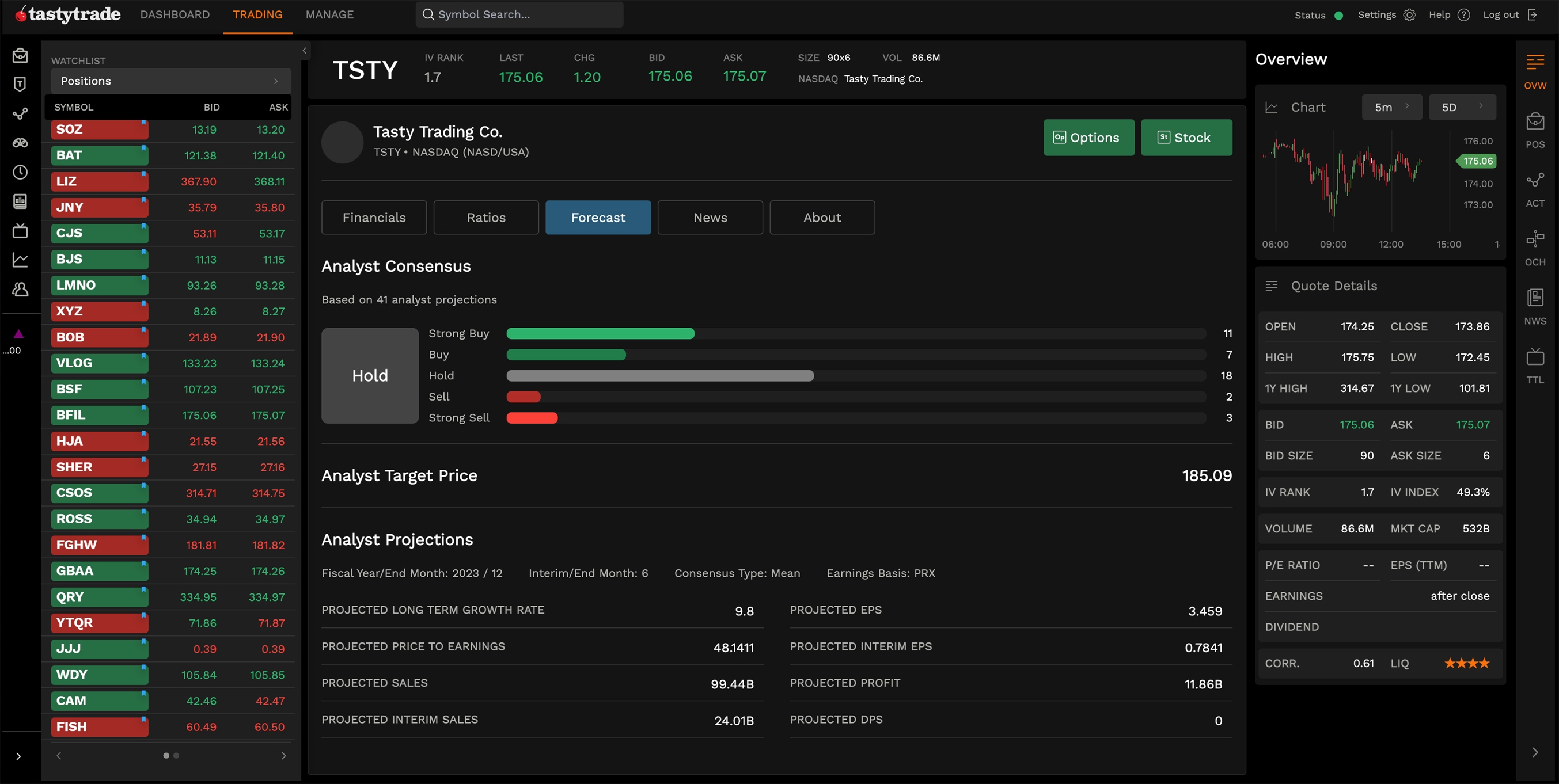Expand the watchlist left navigation arrow
The height and width of the screenshot is (784, 1559).
coord(59,756)
